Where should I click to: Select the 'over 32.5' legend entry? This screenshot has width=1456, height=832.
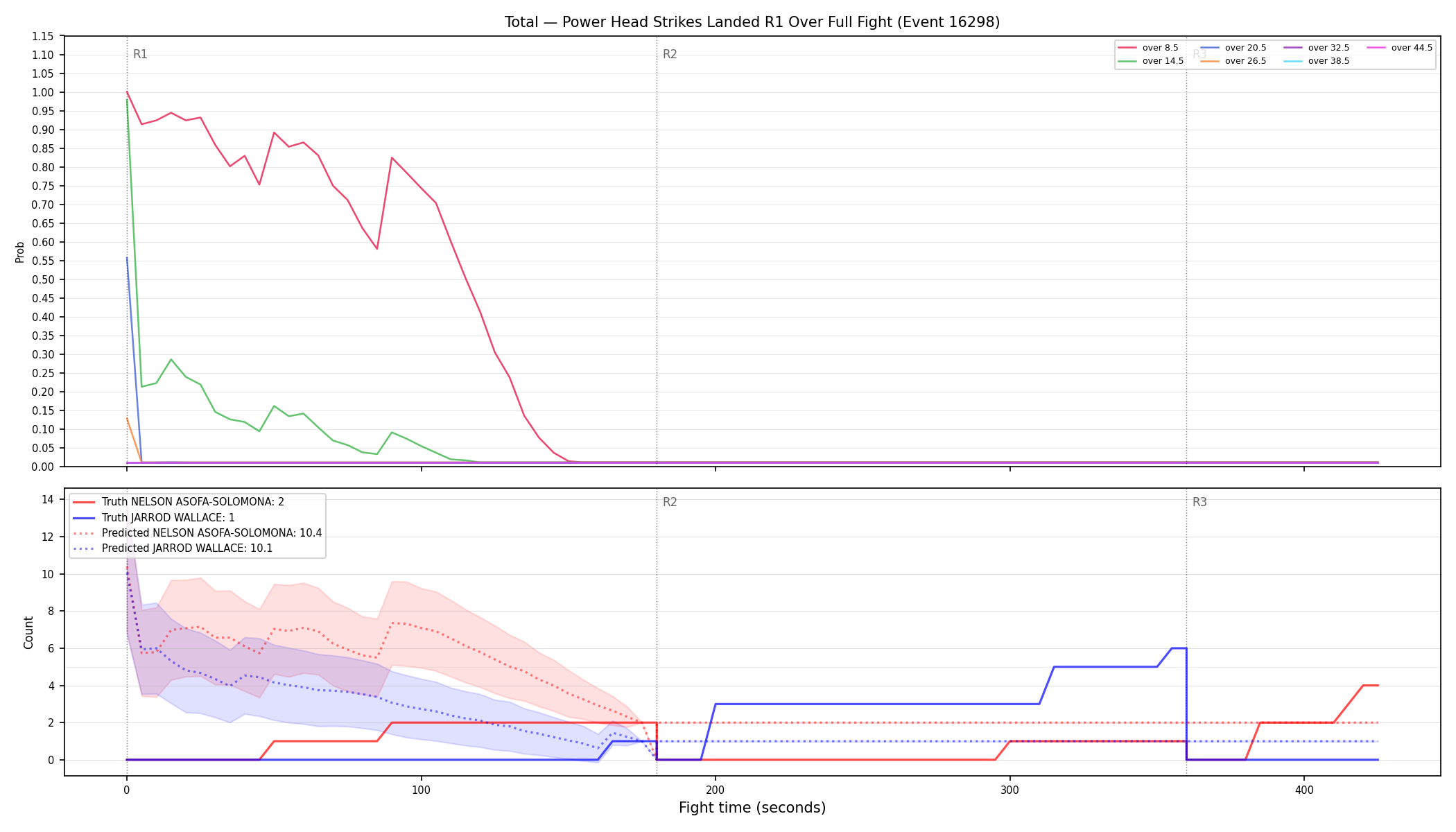[x=1317, y=48]
